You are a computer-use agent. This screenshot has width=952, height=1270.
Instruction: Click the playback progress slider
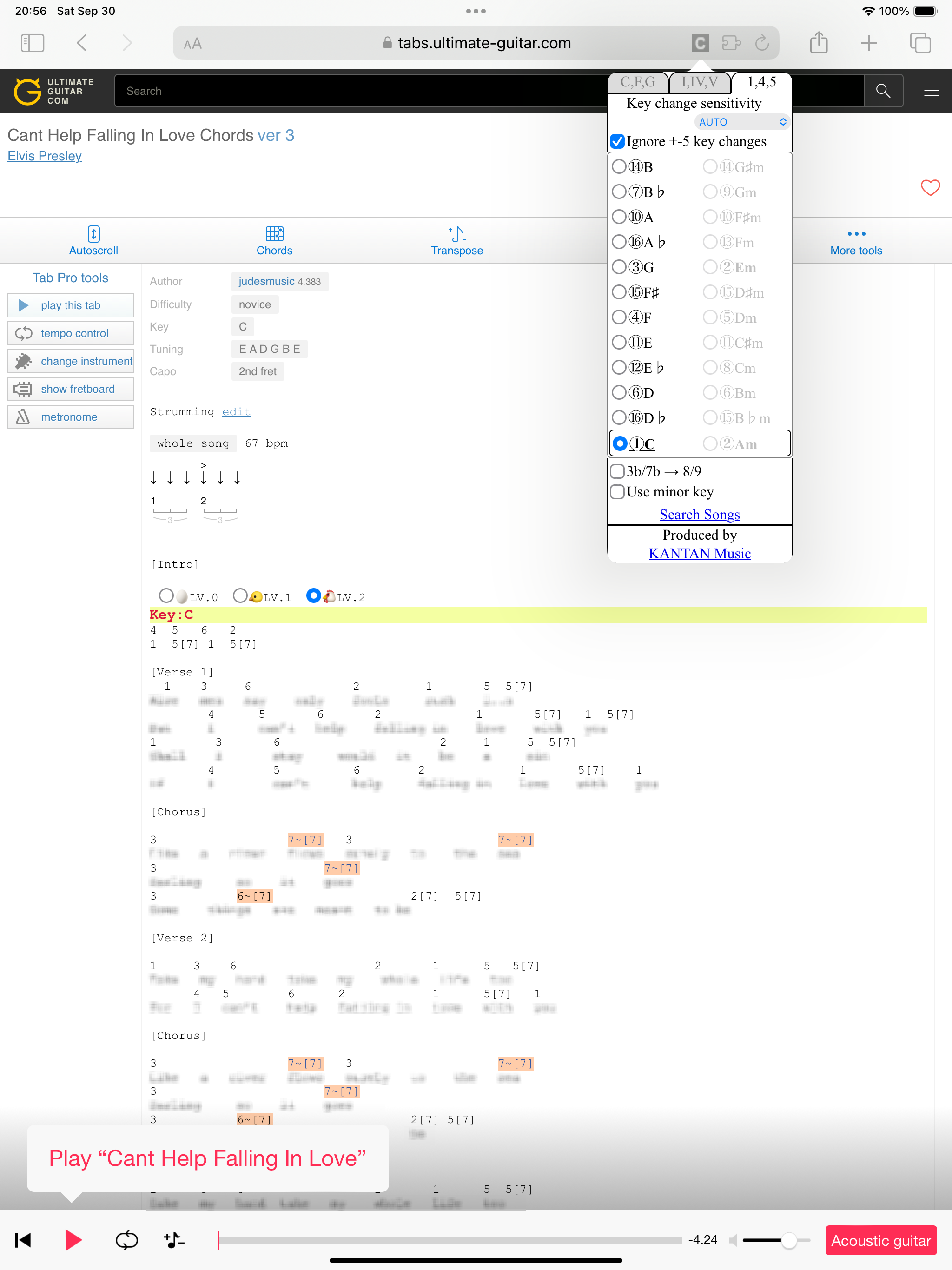(x=450, y=1240)
